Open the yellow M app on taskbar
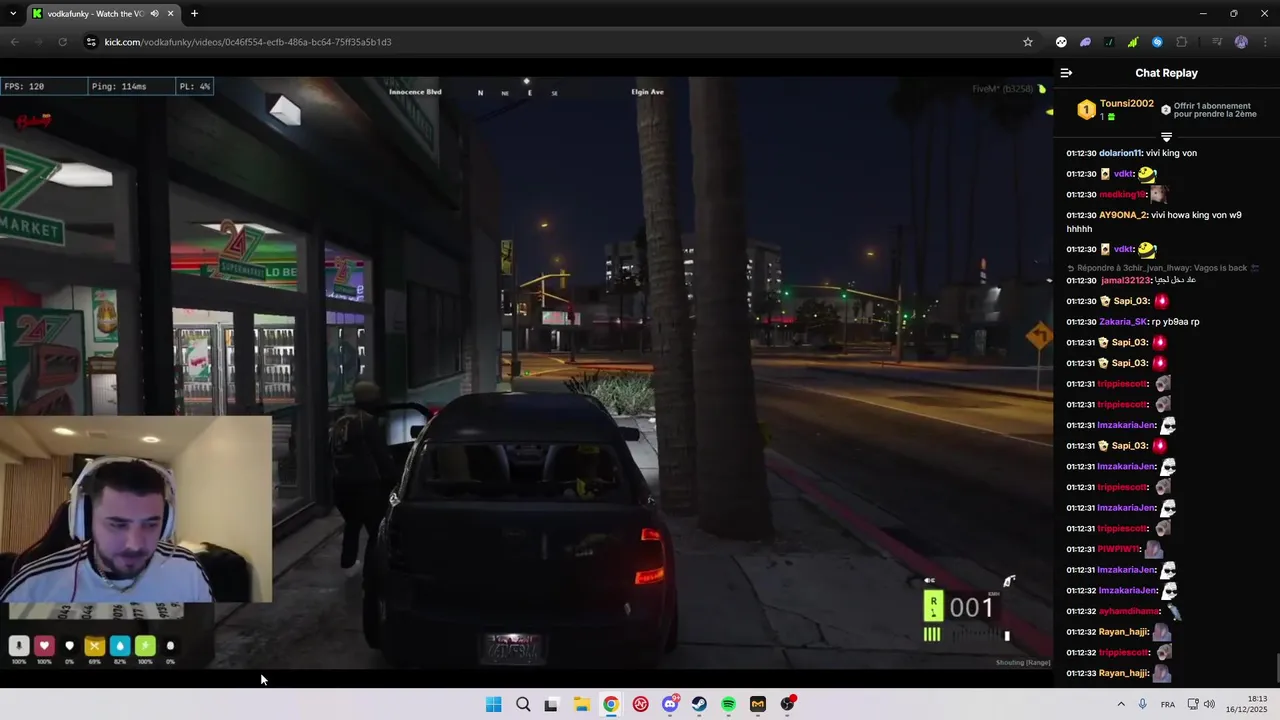Screen dimensions: 1280x720 click(x=758, y=704)
